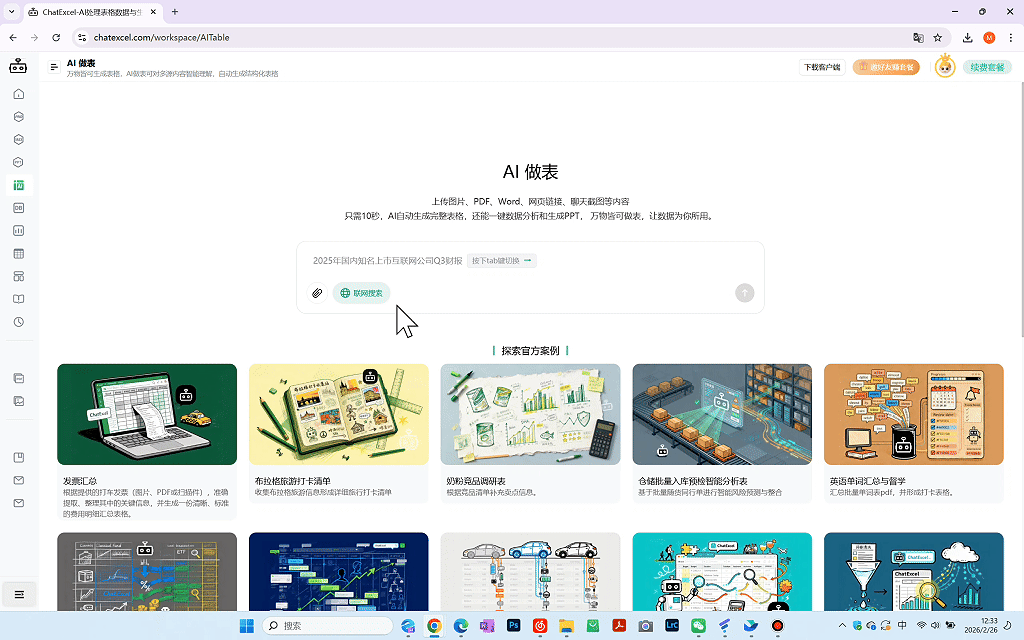Open the 布拉格旅游打卡清单 example thumbnail
Viewport: 1024px width, 640px height.
coord(338,414)
